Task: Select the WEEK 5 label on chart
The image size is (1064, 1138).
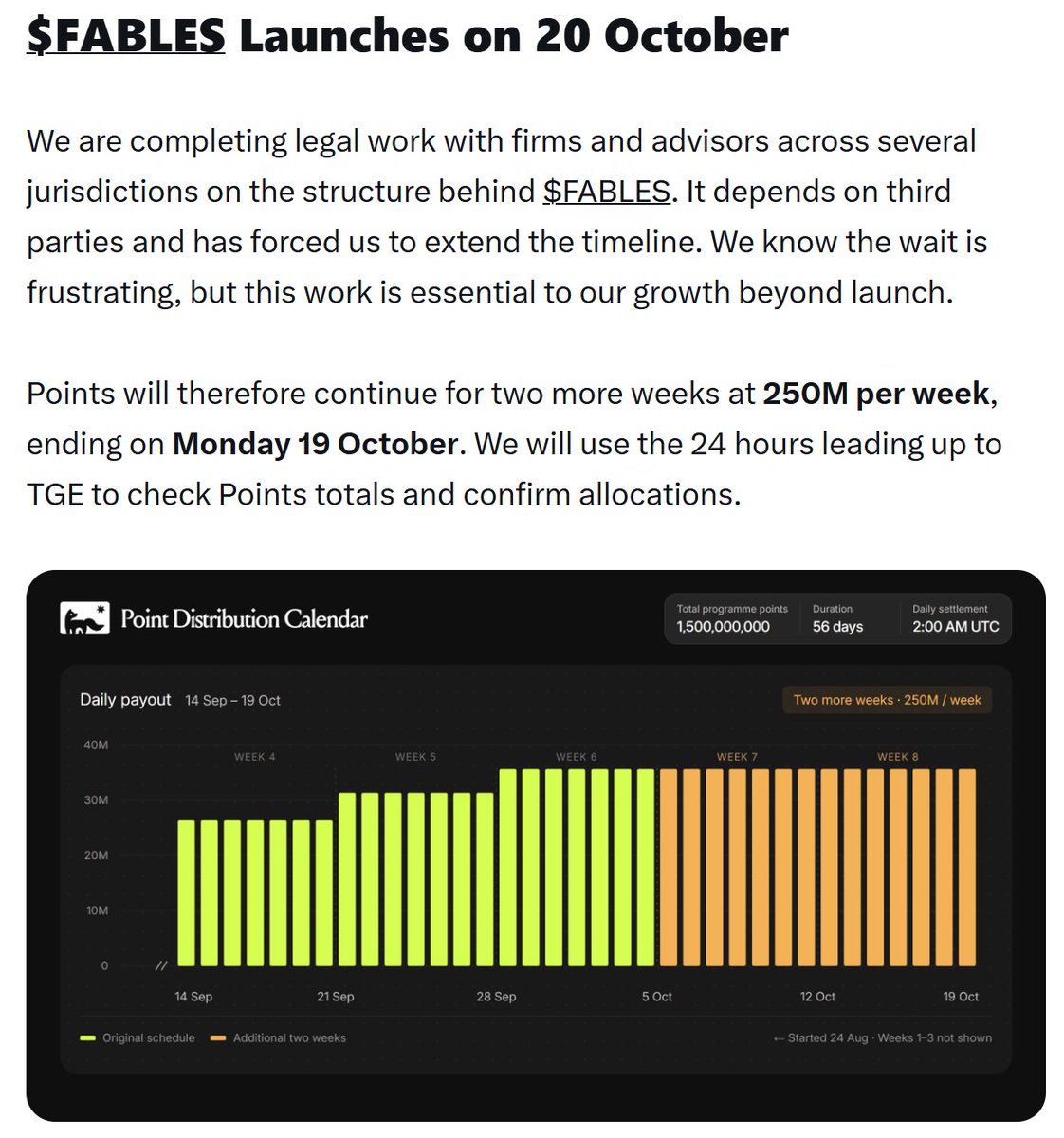Action: (x=415, y=757)
